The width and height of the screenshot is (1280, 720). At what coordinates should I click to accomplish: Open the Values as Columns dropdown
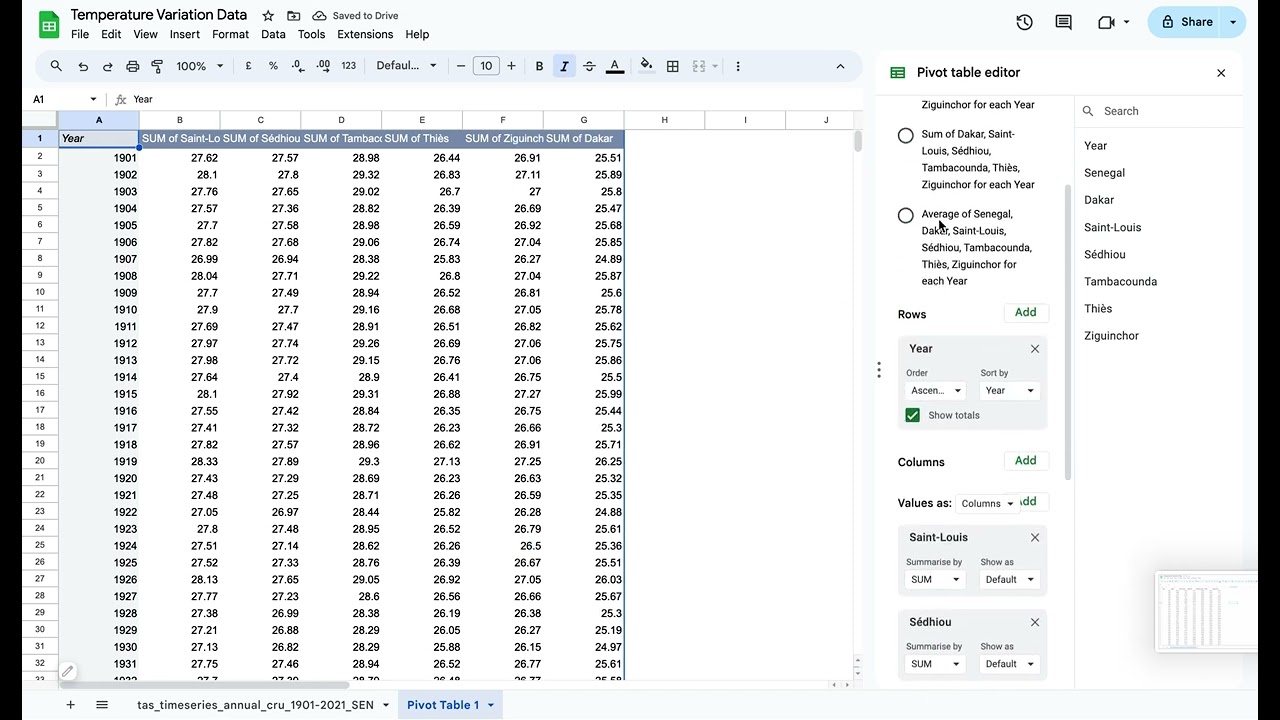[x=986, y=503]
